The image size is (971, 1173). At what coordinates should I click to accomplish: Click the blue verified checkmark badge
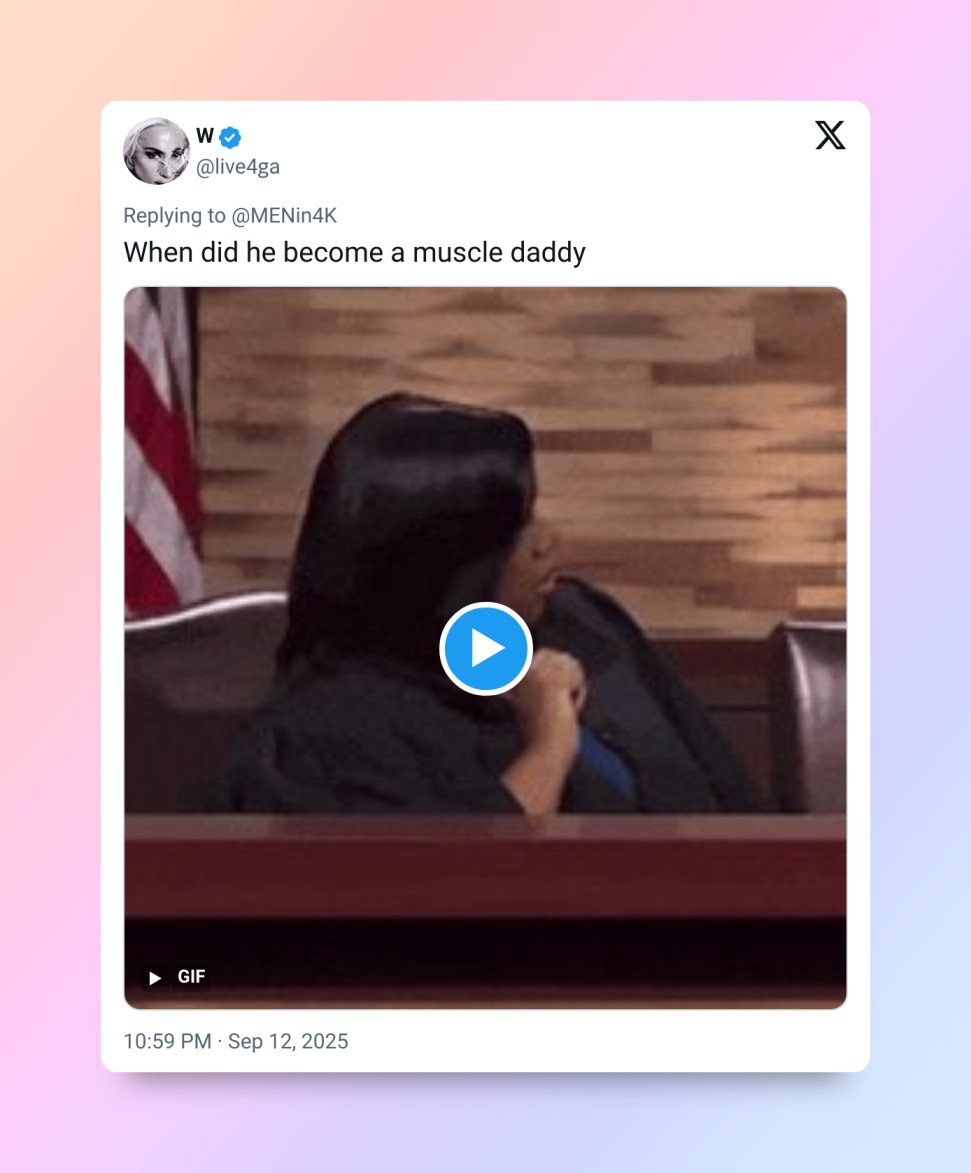click(230, 138)
